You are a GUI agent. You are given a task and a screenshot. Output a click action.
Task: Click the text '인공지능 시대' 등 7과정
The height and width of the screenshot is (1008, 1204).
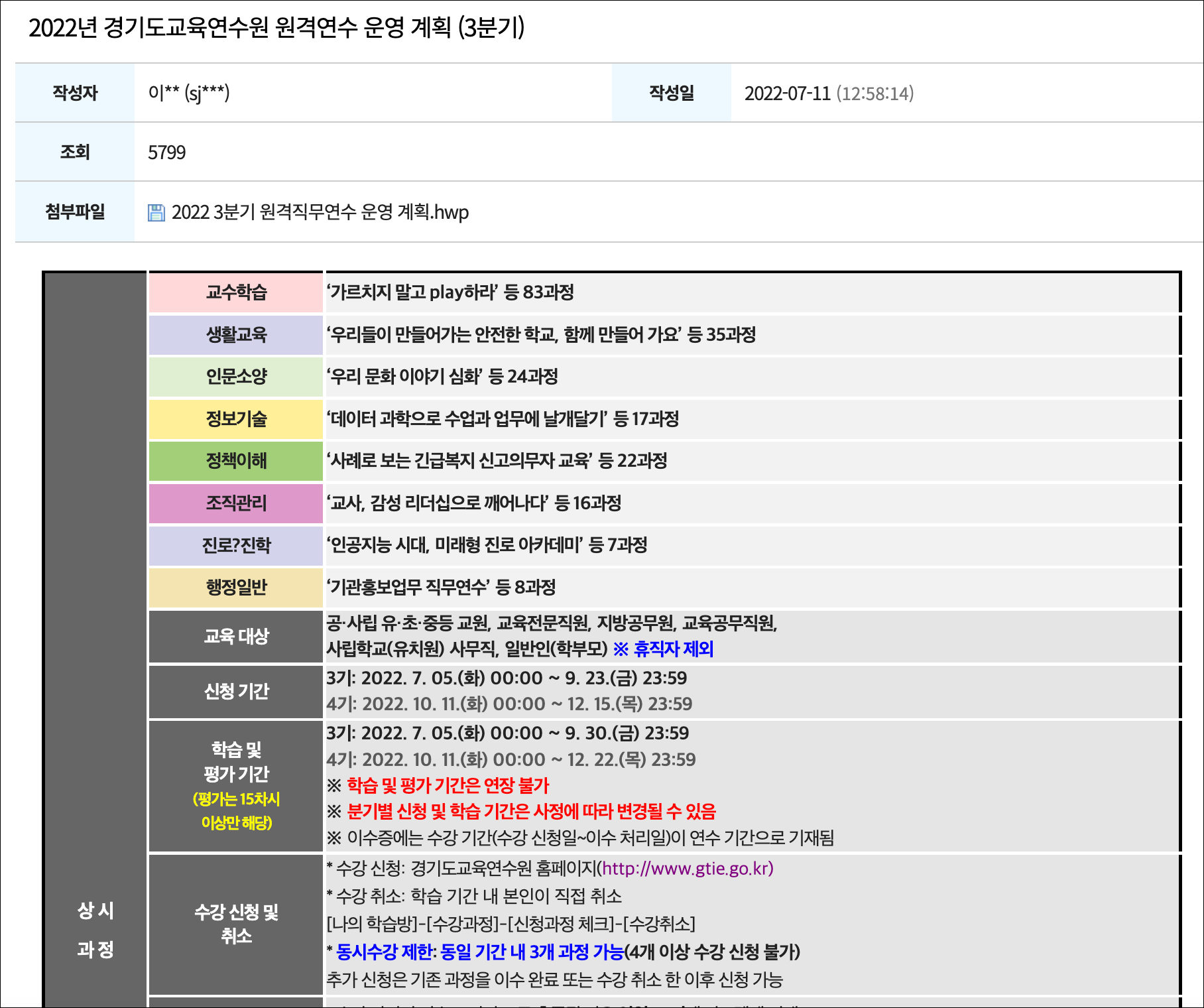click(487, 545)
